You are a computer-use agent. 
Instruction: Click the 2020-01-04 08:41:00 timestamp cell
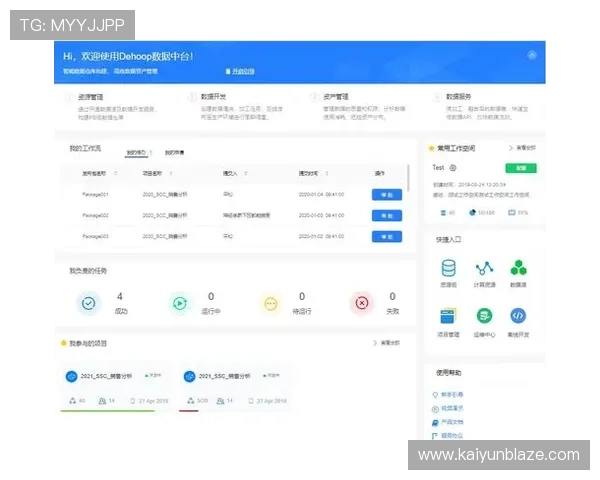pos(321,194)
